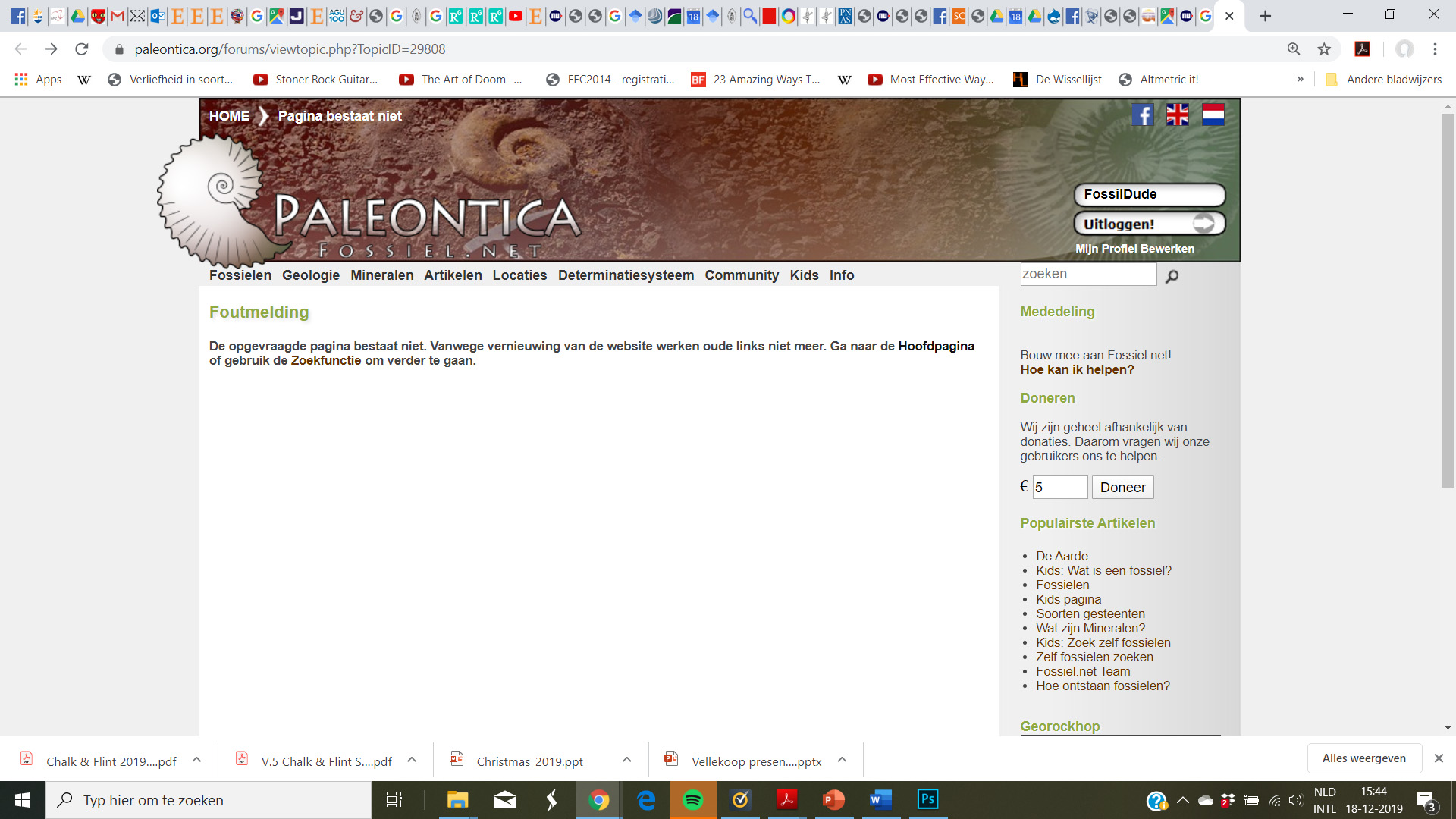1456x819 pixels.
Task: Bookmark this page with the star icon
Action: 1324,49
